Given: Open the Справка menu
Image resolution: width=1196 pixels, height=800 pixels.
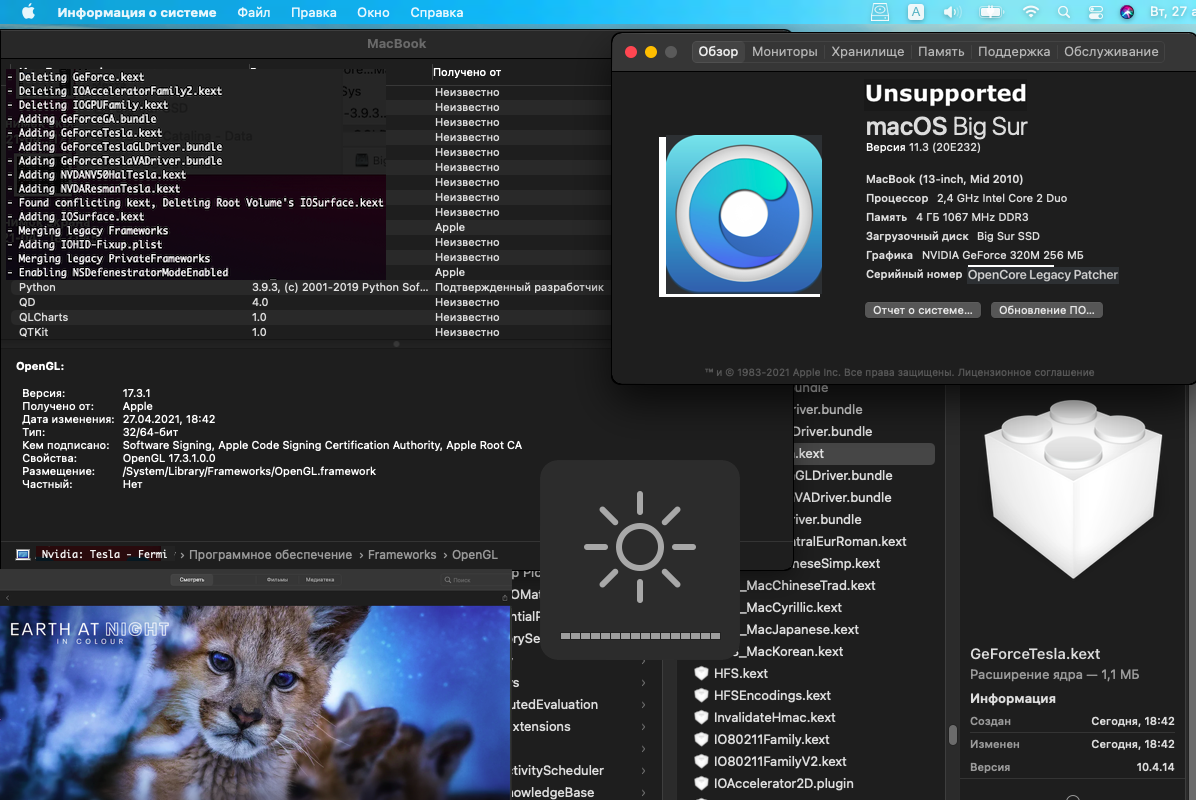Looking at the screenshot, I should 436,12.
